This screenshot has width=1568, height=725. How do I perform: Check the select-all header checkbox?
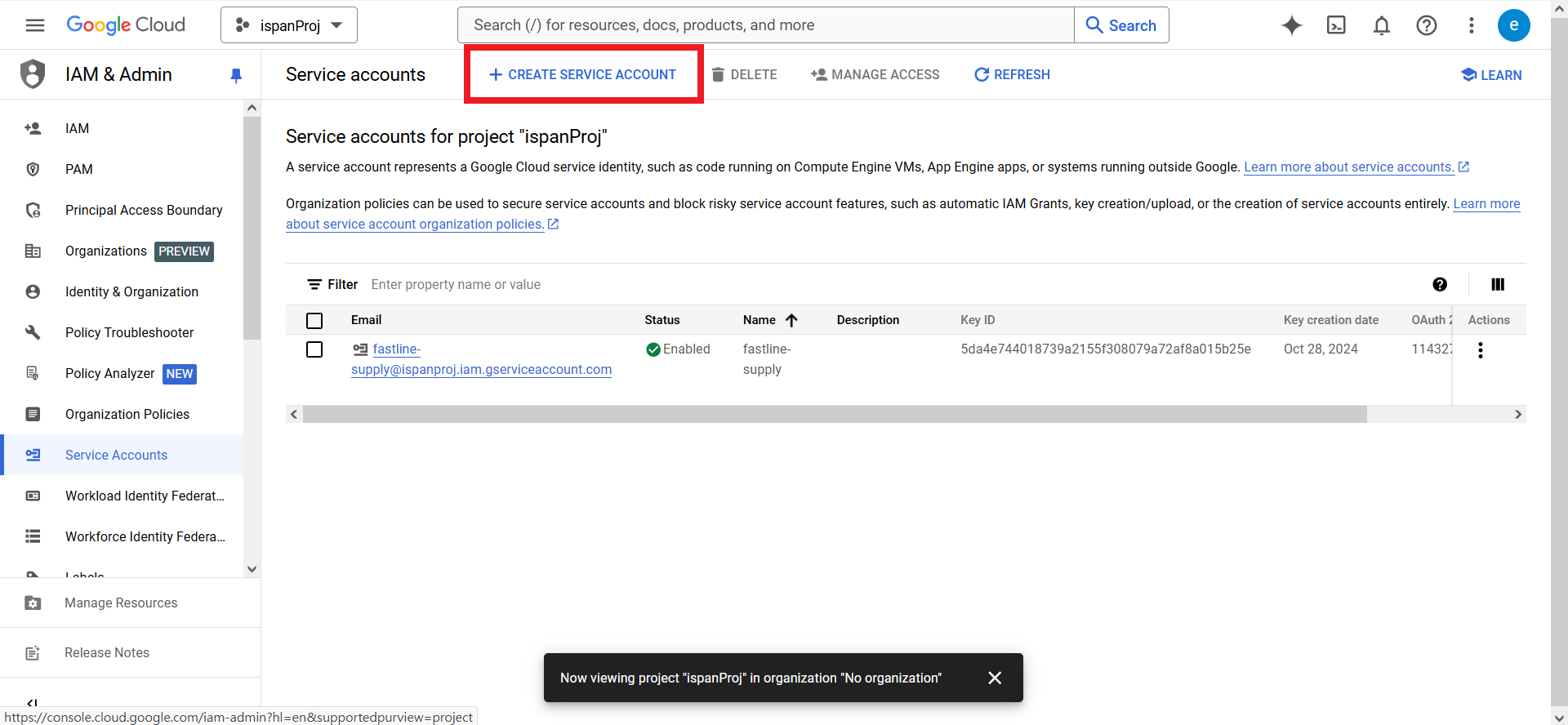pos(314,320)
